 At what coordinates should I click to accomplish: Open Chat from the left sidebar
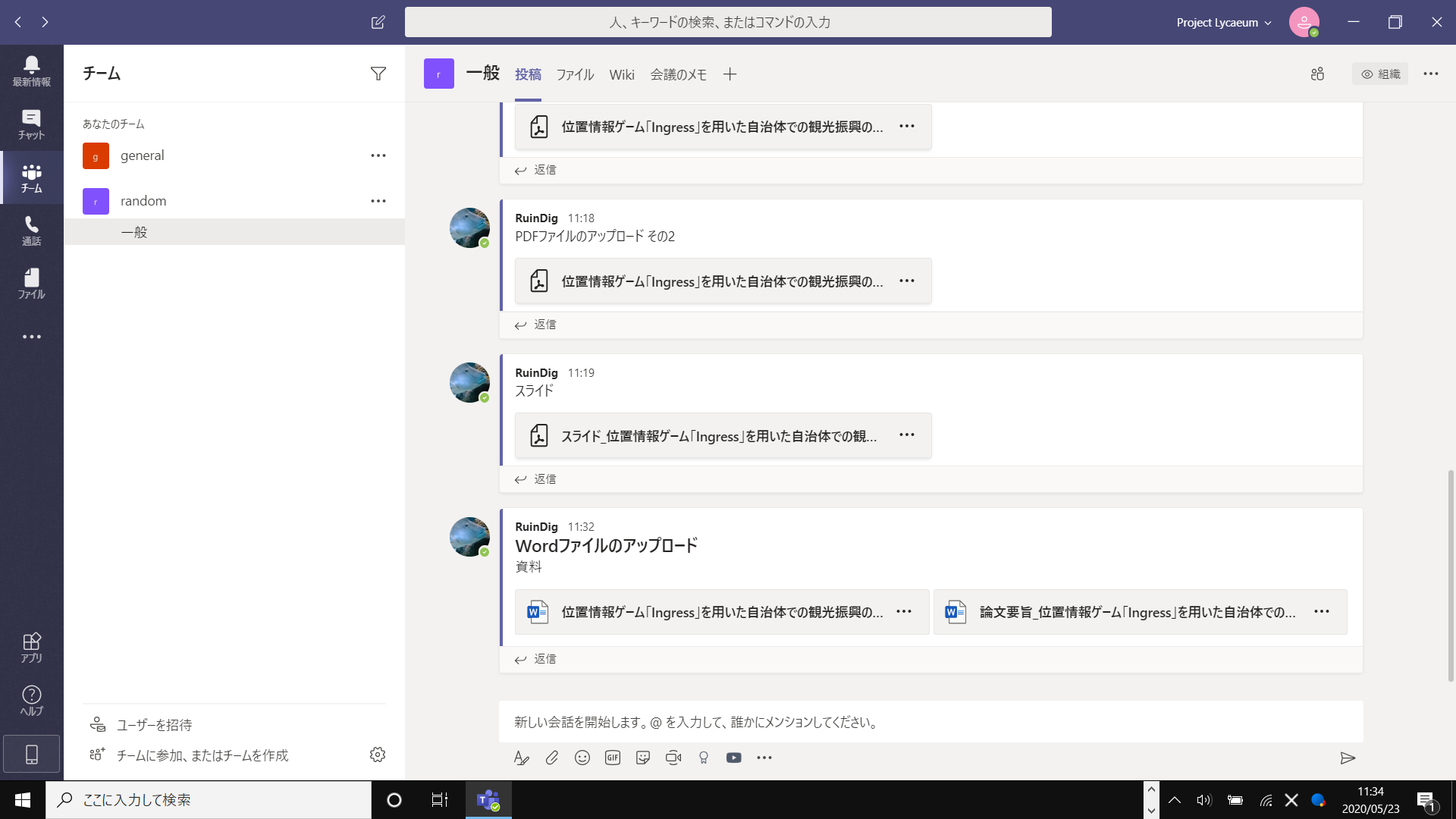[31, 121]
